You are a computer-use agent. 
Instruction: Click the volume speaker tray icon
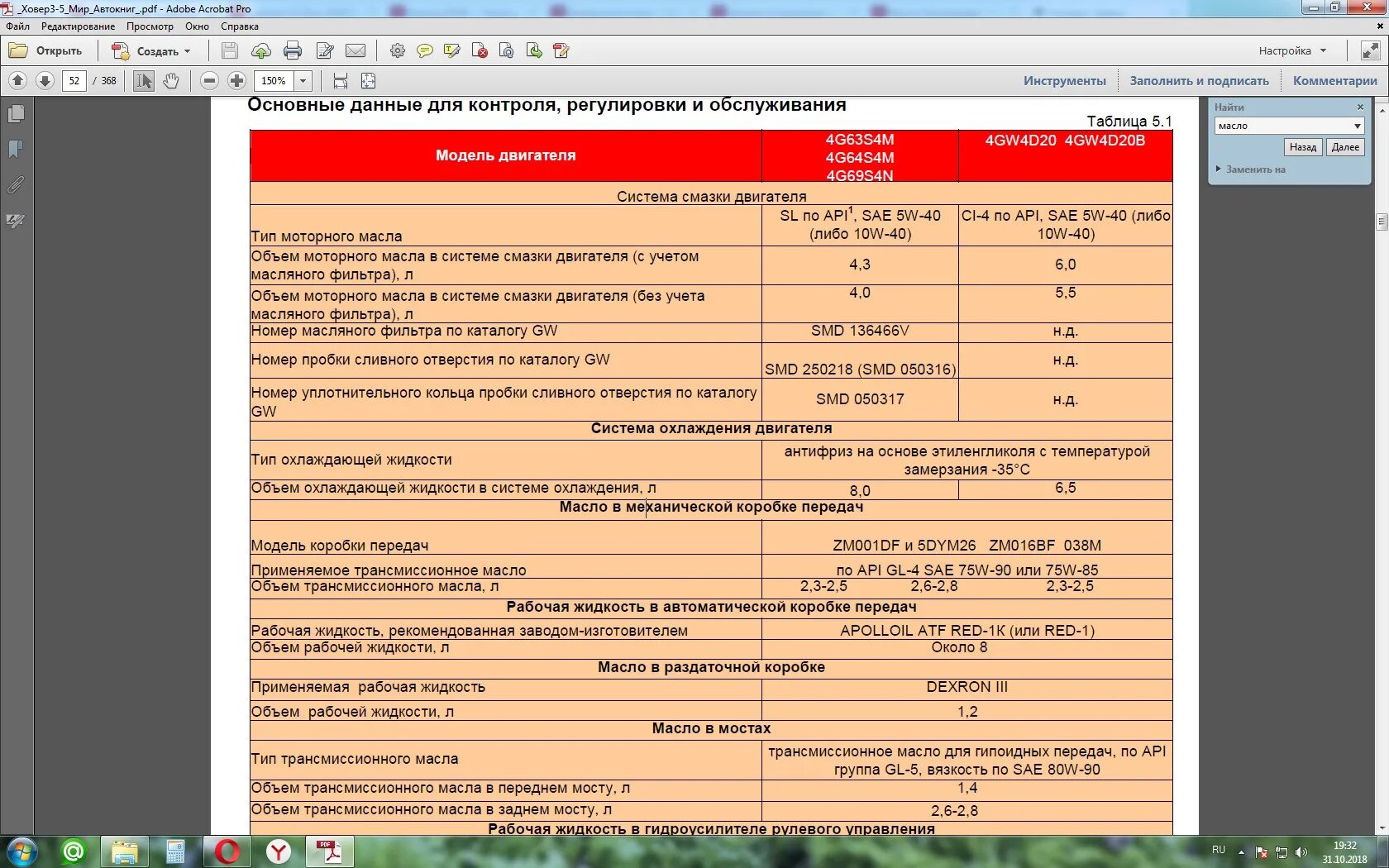coord(1302,852)
